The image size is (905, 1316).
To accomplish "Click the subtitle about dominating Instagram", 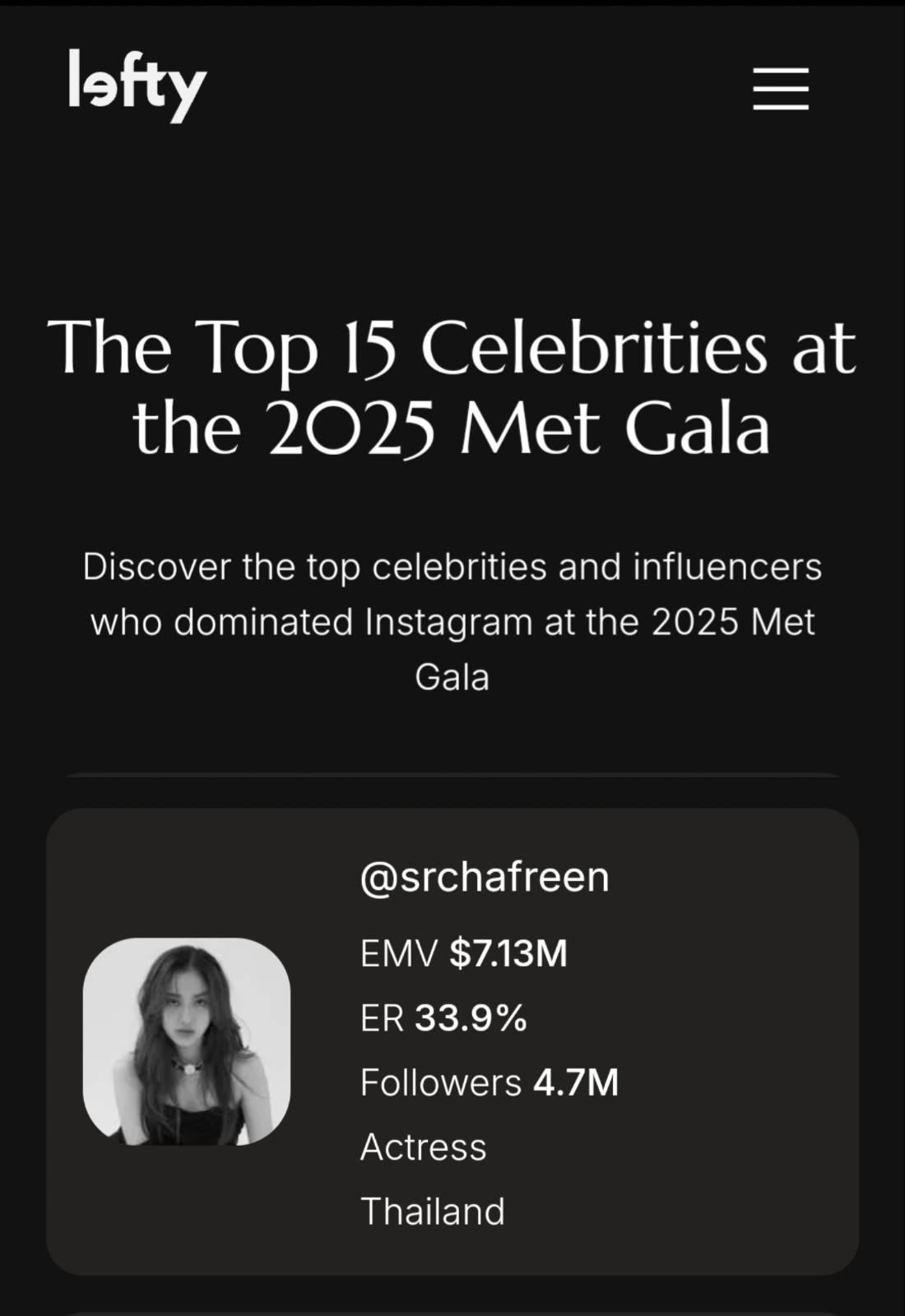I will pos(452,622).
